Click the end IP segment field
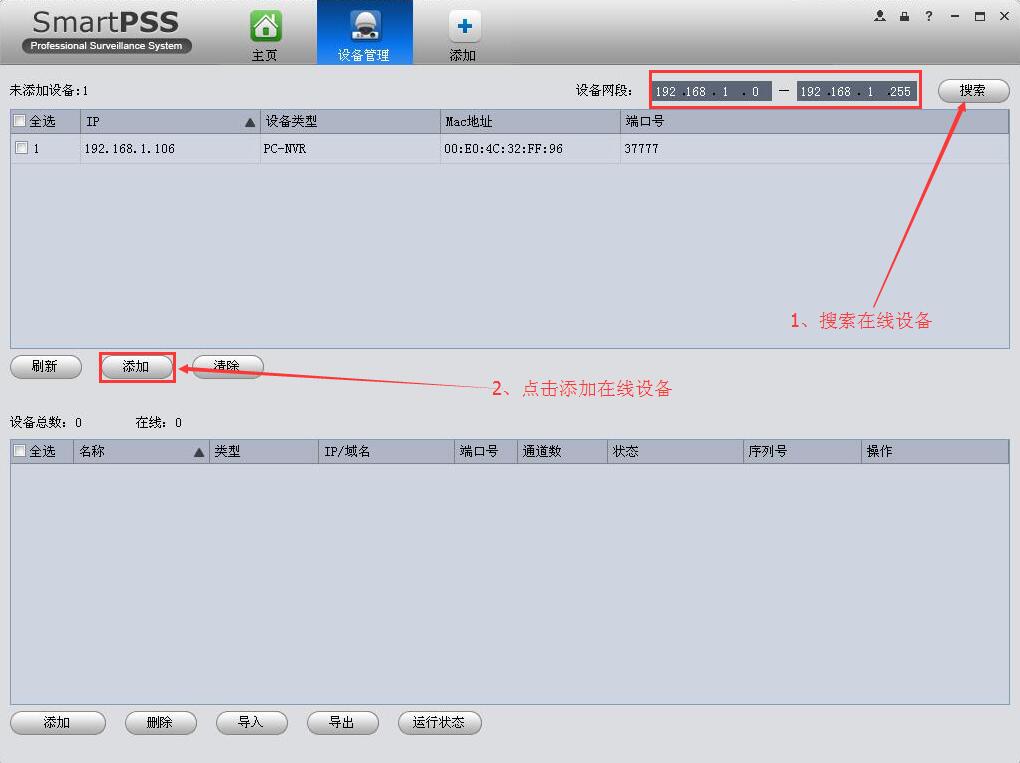Image resolution: width=1020 pixels, height=763 pixels. click(856, 91)
